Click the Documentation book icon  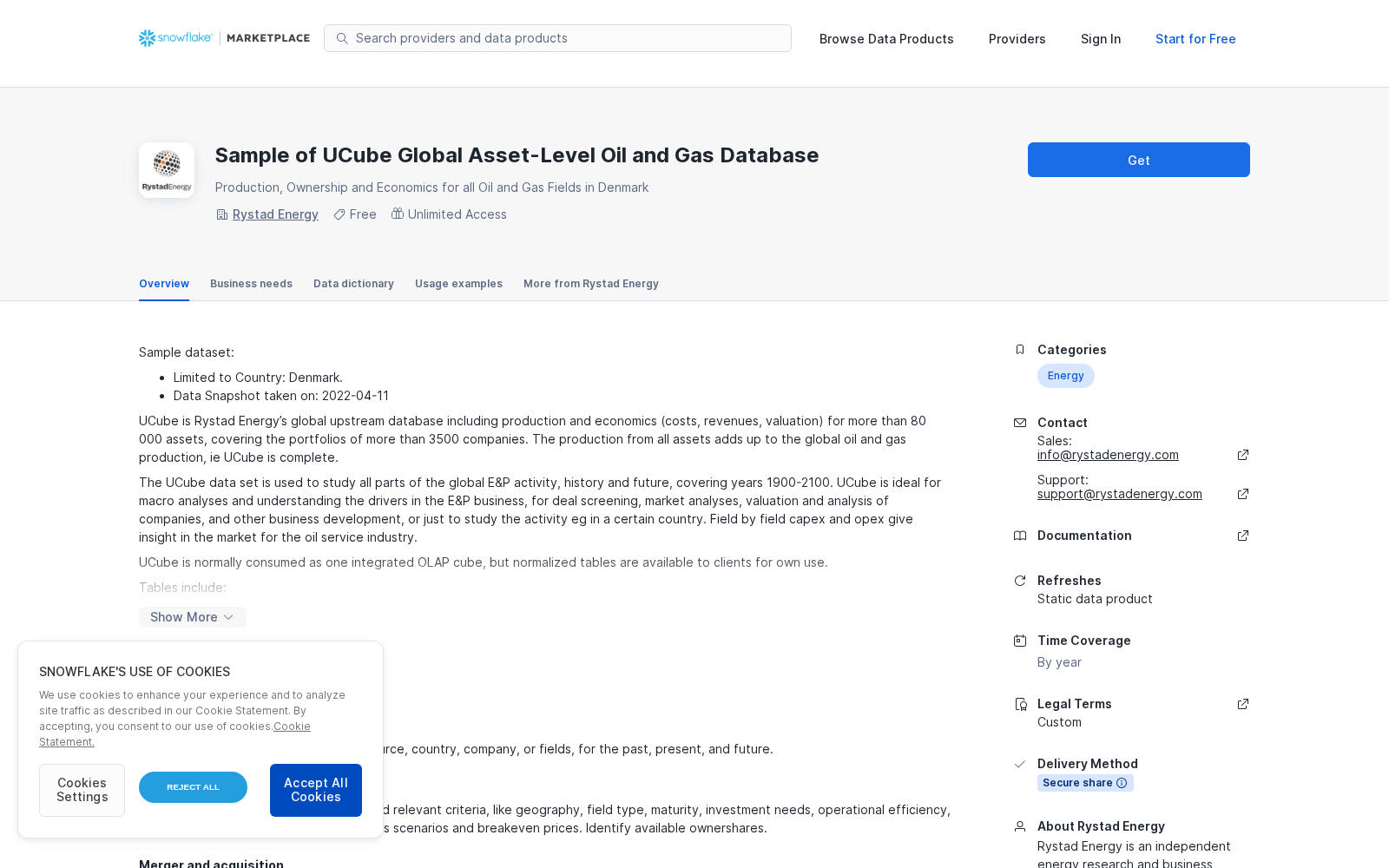tap(1020, 536)
